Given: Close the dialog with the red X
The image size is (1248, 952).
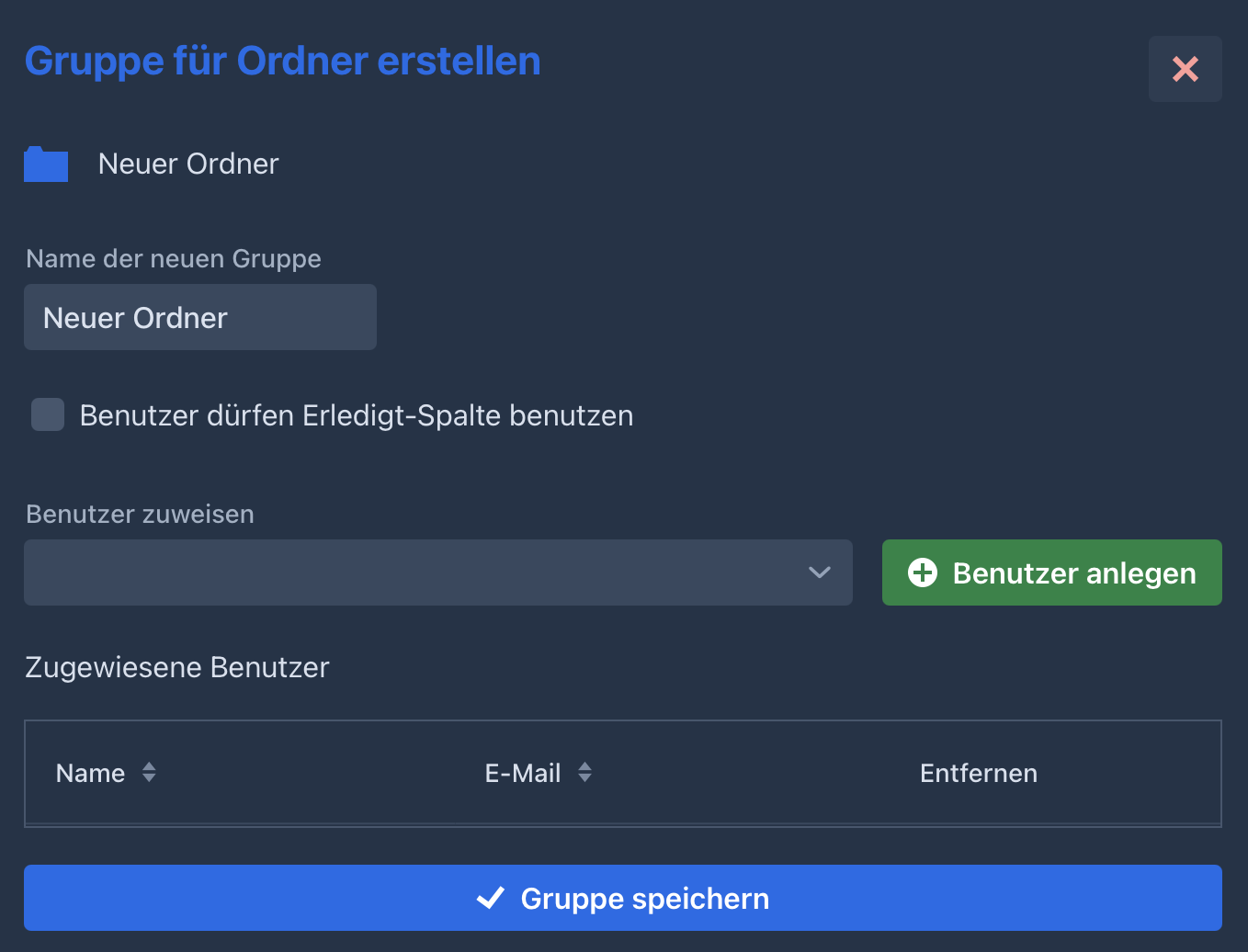Looking at the screenshot, I should [x=1185, y=69].
